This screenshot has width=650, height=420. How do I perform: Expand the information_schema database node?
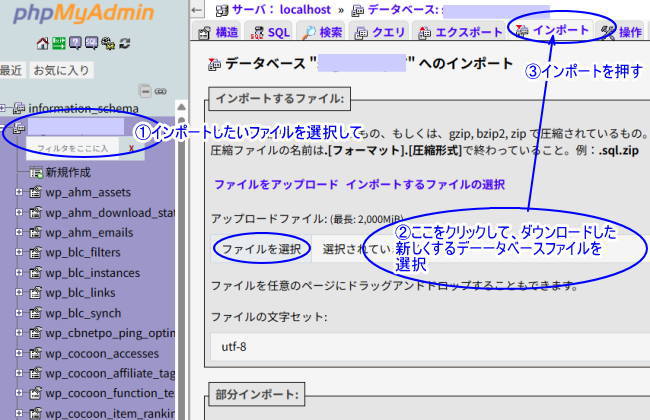tap(3, 108)
